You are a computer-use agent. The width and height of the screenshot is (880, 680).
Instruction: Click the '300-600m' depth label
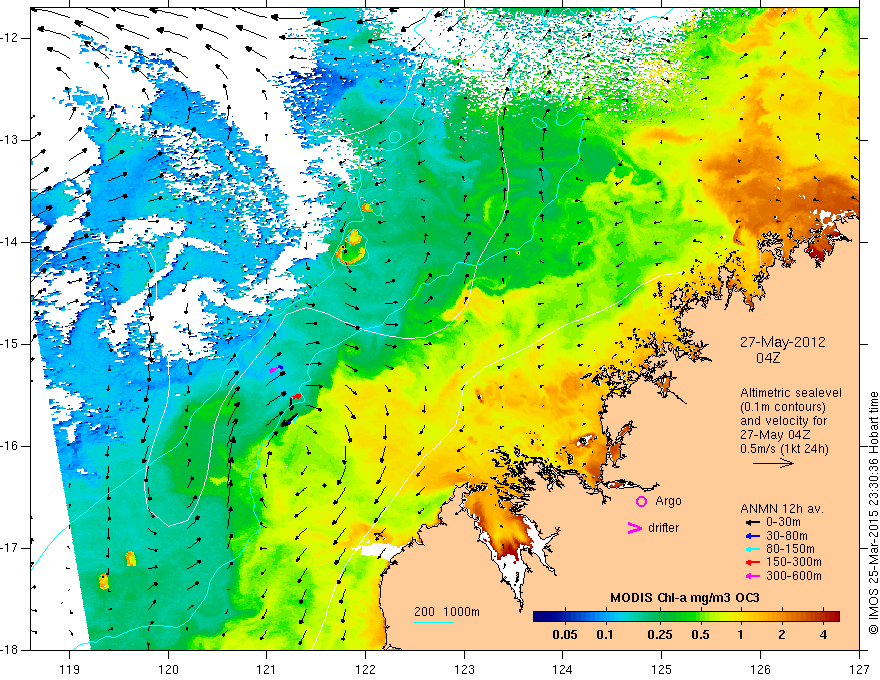794,576
